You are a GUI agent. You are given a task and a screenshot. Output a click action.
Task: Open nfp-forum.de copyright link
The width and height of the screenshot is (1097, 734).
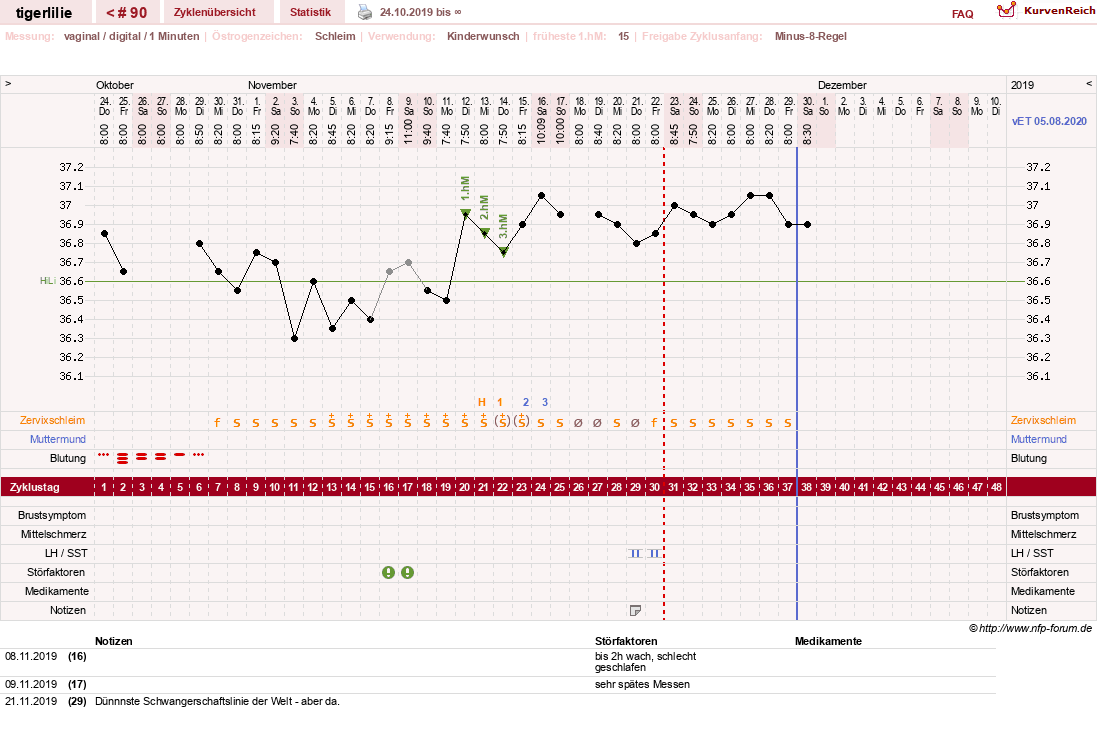pyautogui.click(x=1031, y=628)
